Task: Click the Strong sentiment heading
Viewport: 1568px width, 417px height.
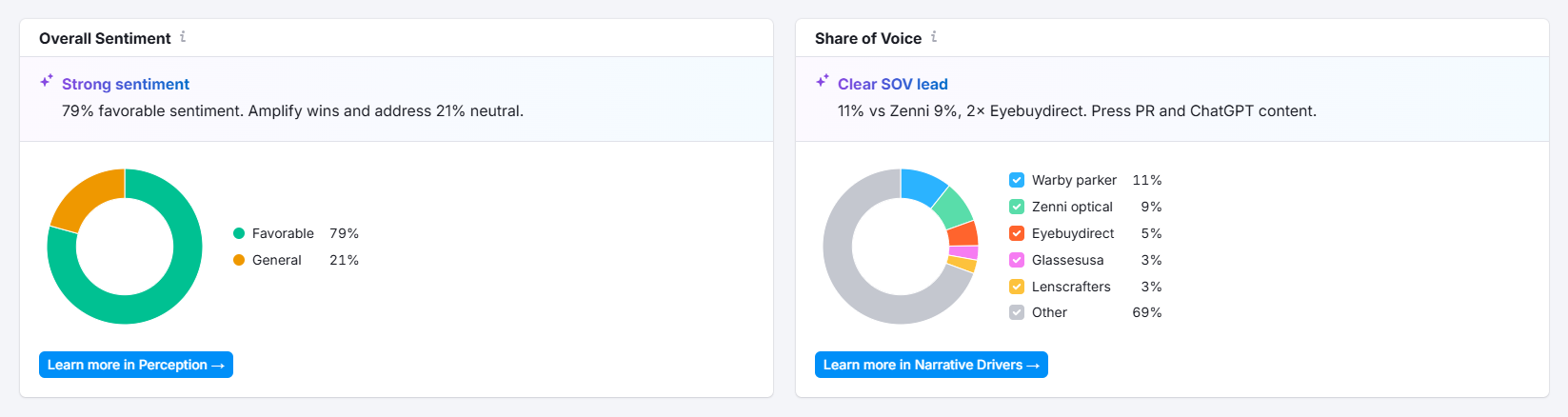Action: (x=126, y=84)
